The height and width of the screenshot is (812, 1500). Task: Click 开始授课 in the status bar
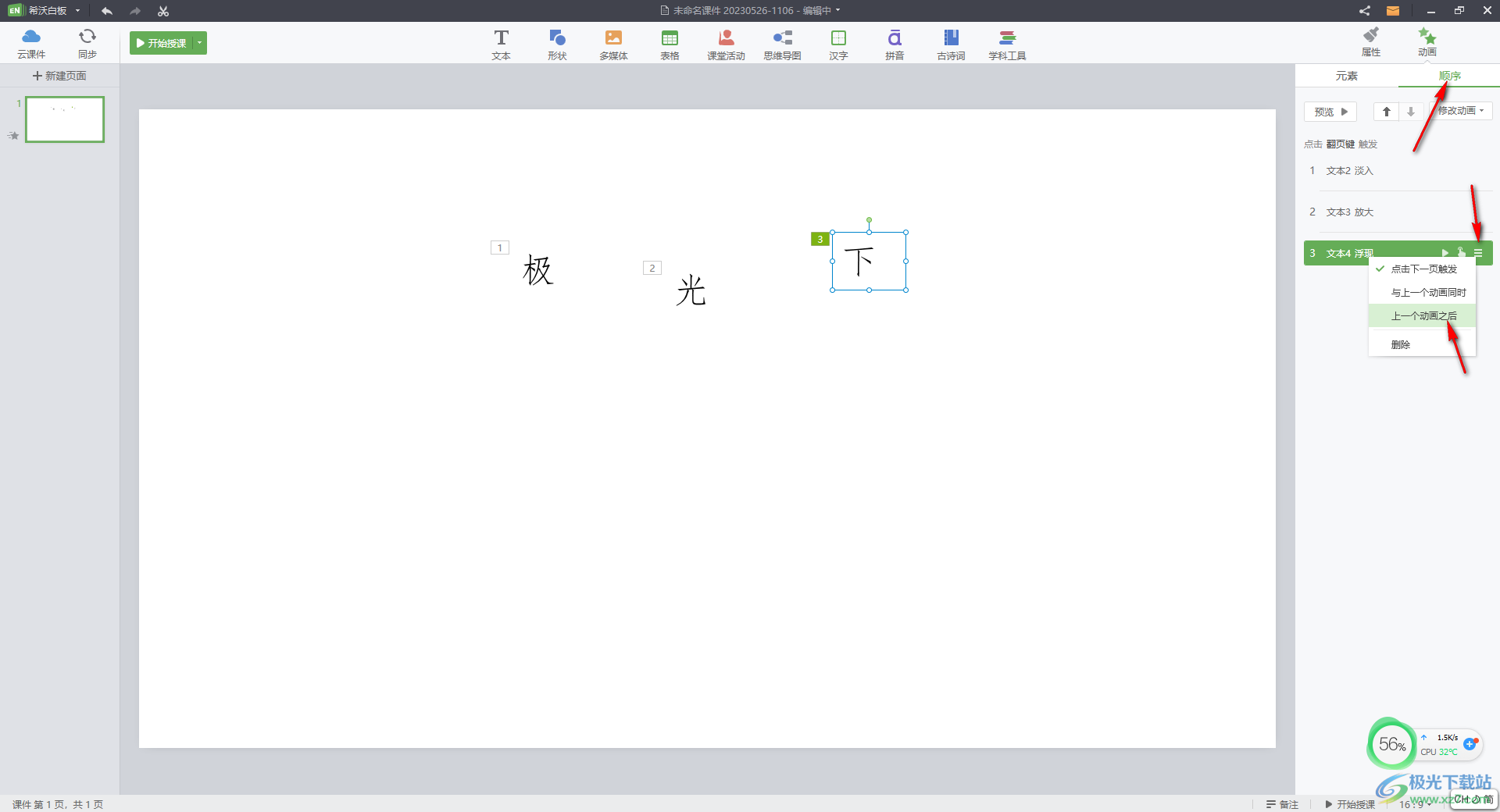1350,804
